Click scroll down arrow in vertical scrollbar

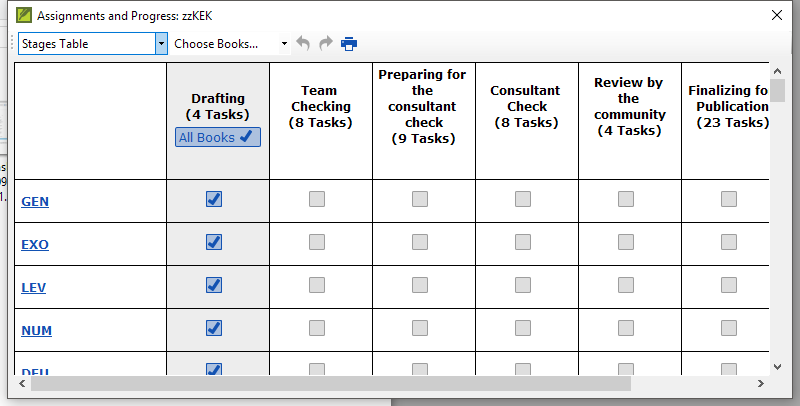pyautogui.click(x=777, y=367)
